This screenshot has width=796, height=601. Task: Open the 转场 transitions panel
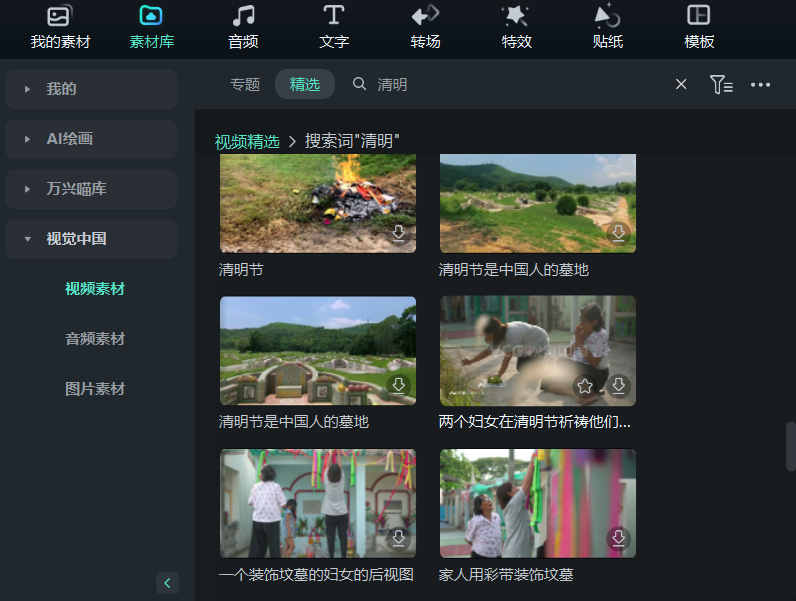(425, 27)
